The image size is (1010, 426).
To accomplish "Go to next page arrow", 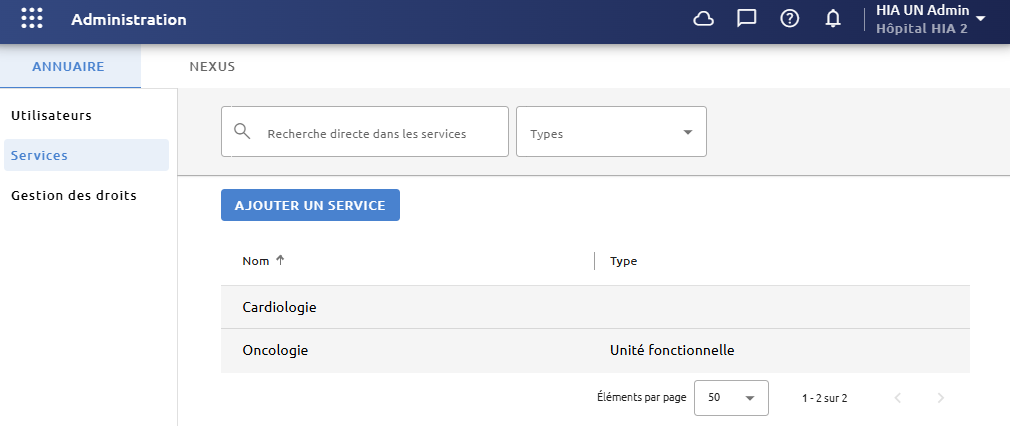I will 940,398.
